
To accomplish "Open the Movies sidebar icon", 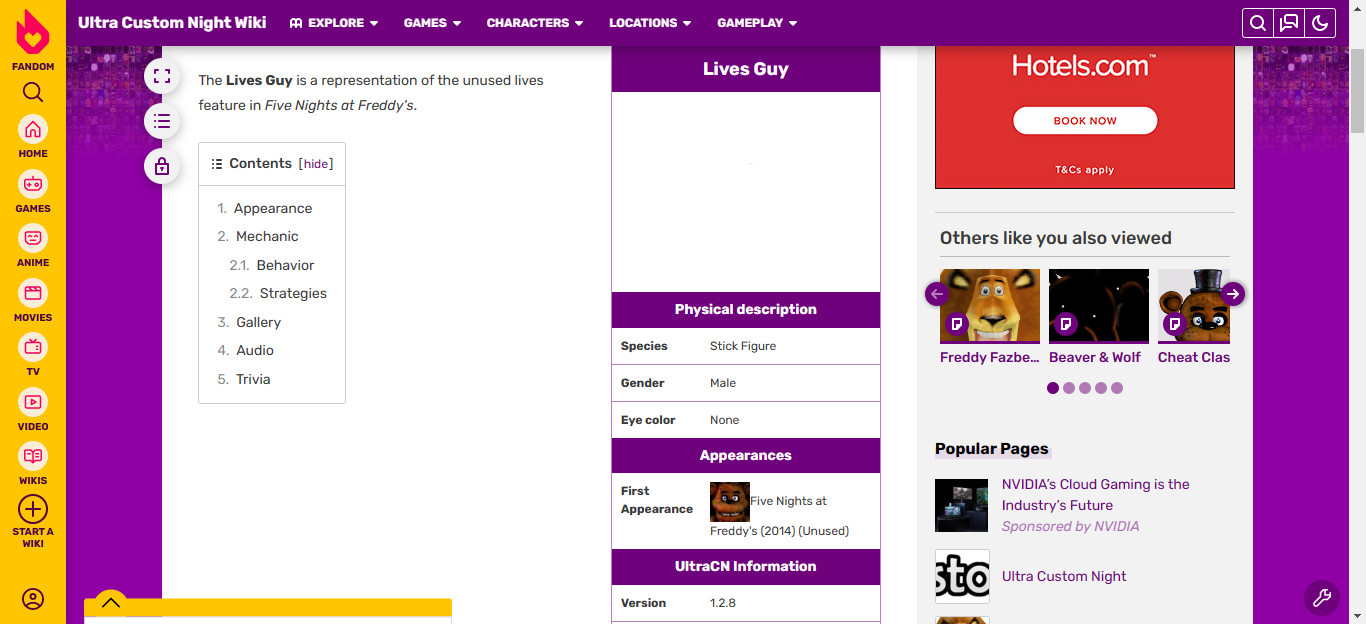I will coord(33,293).
